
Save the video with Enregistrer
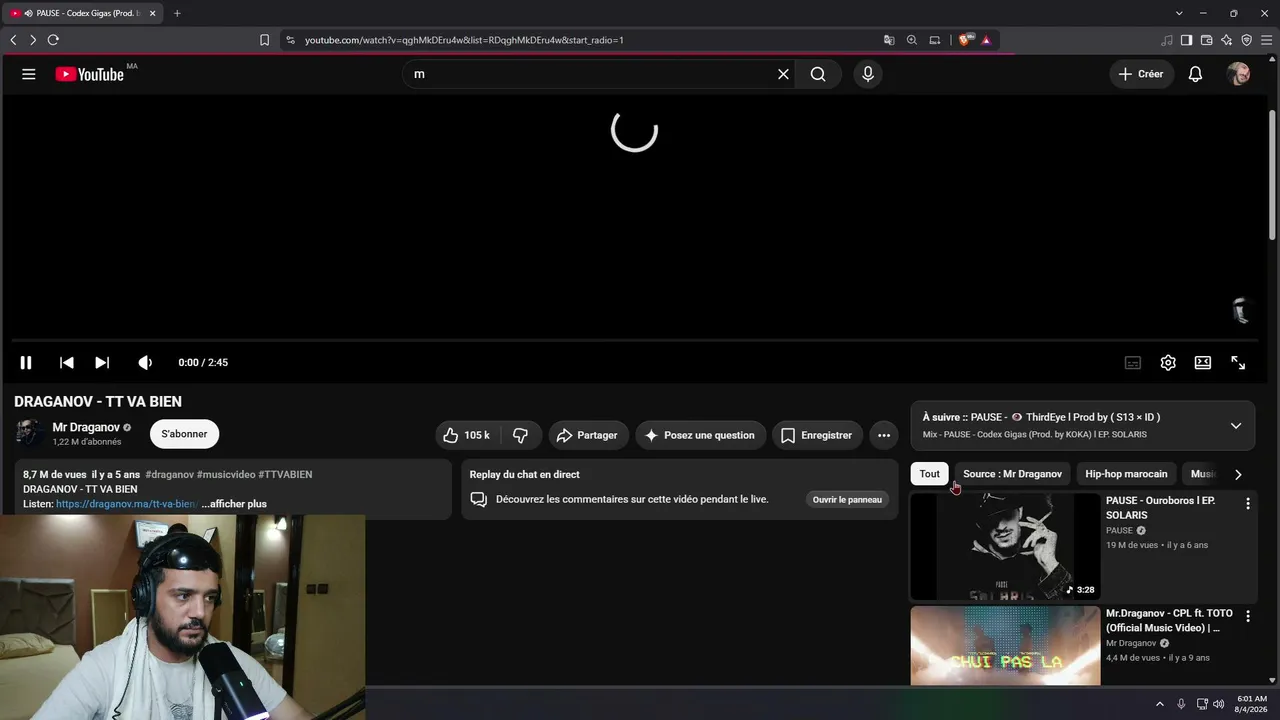[x=817, y=435]
